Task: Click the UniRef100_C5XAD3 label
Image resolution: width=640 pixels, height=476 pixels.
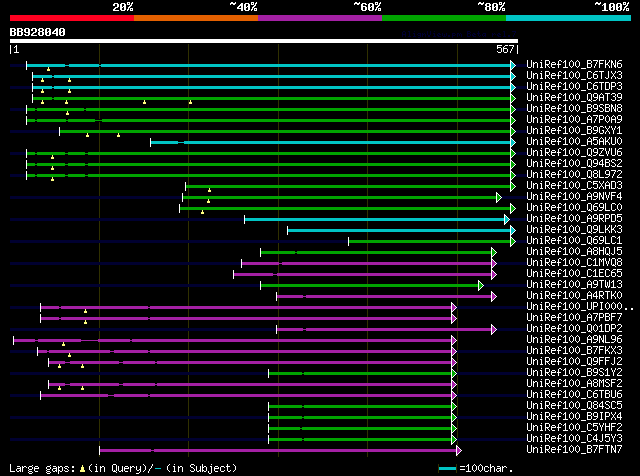Action: [x=574, y=186]
